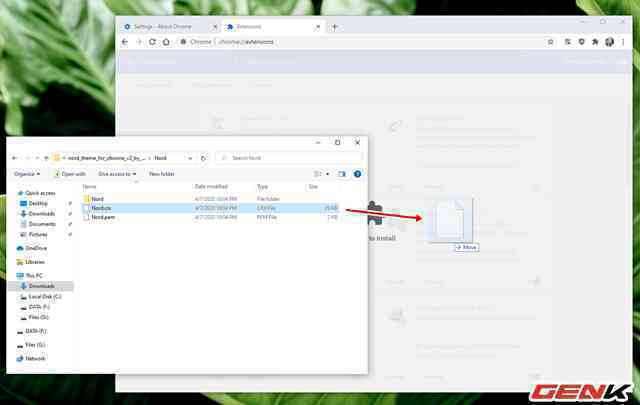Reload the Chrome page
The image size is (640, 405).
point(152,42)
